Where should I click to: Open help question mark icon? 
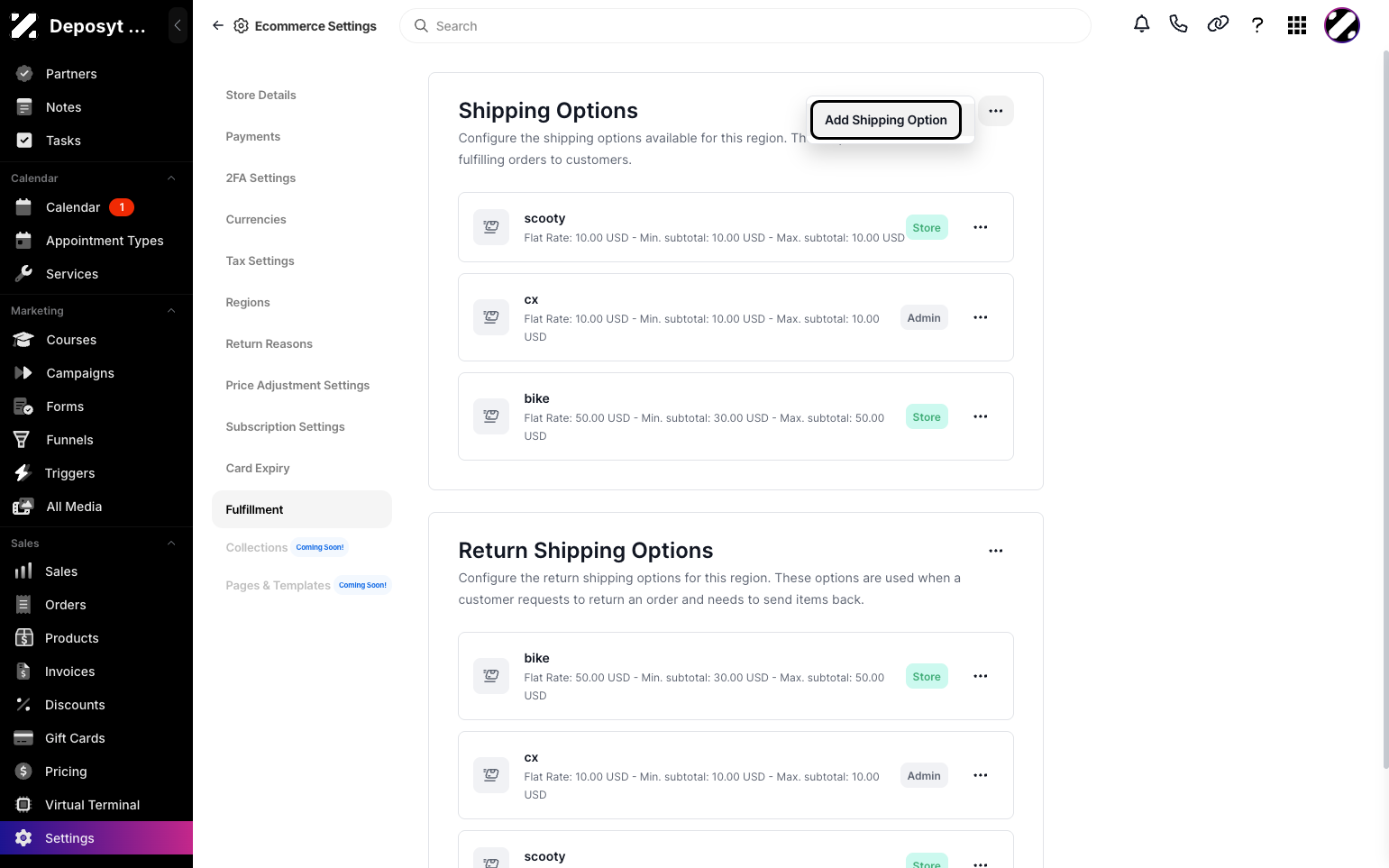[1257, 25]
